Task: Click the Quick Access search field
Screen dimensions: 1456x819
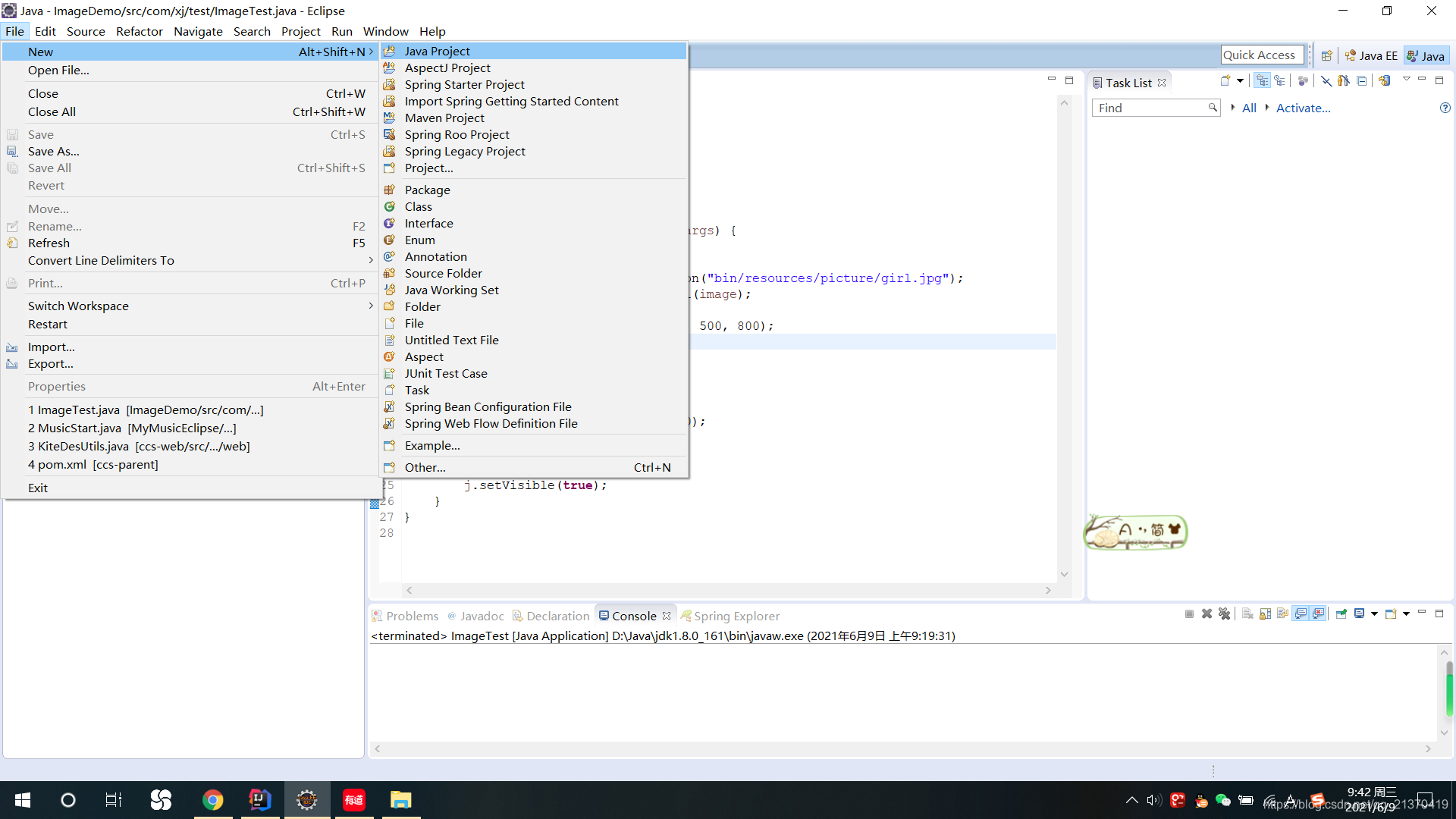Action: click(1262, 55)
